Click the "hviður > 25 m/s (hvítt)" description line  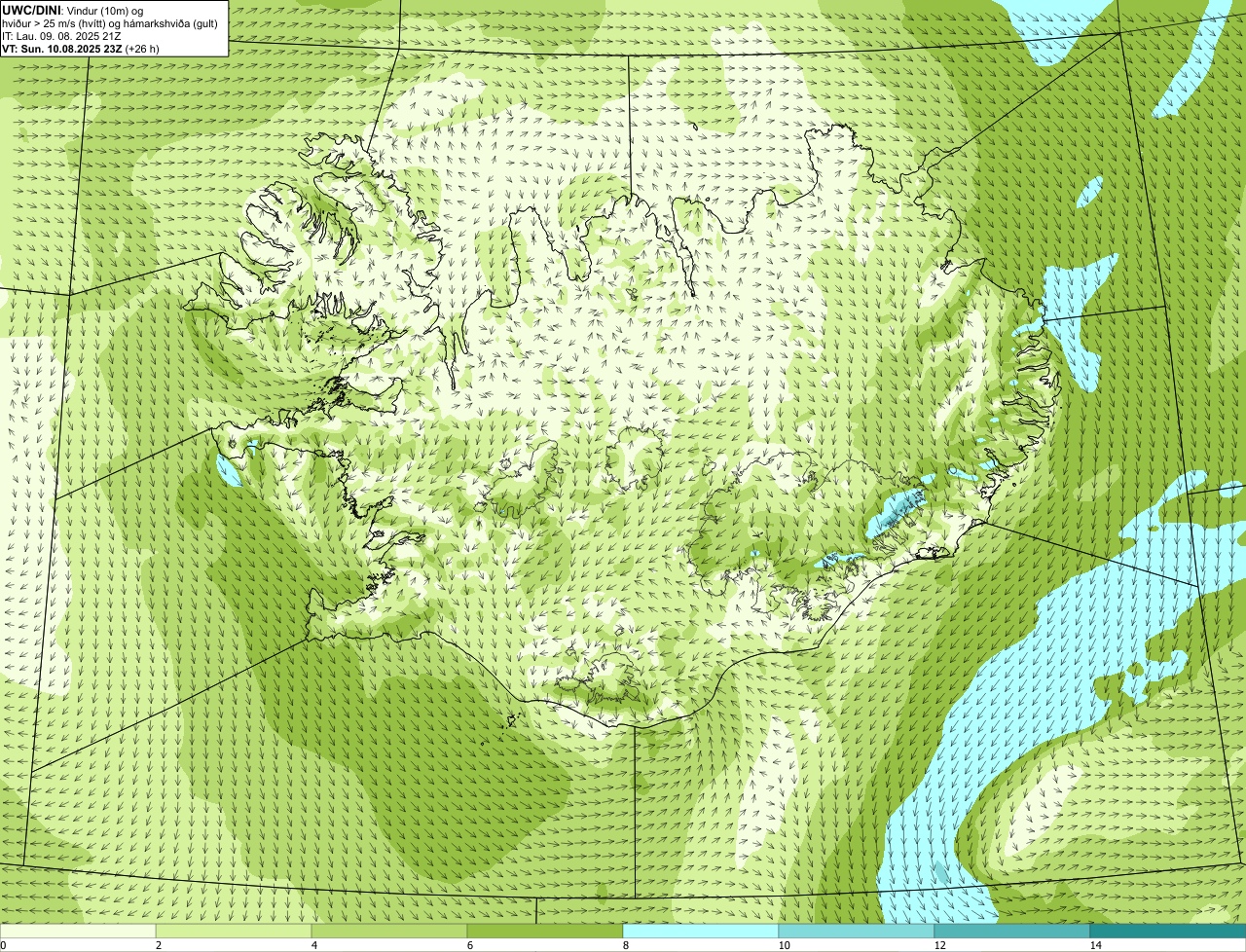(112, 23)
